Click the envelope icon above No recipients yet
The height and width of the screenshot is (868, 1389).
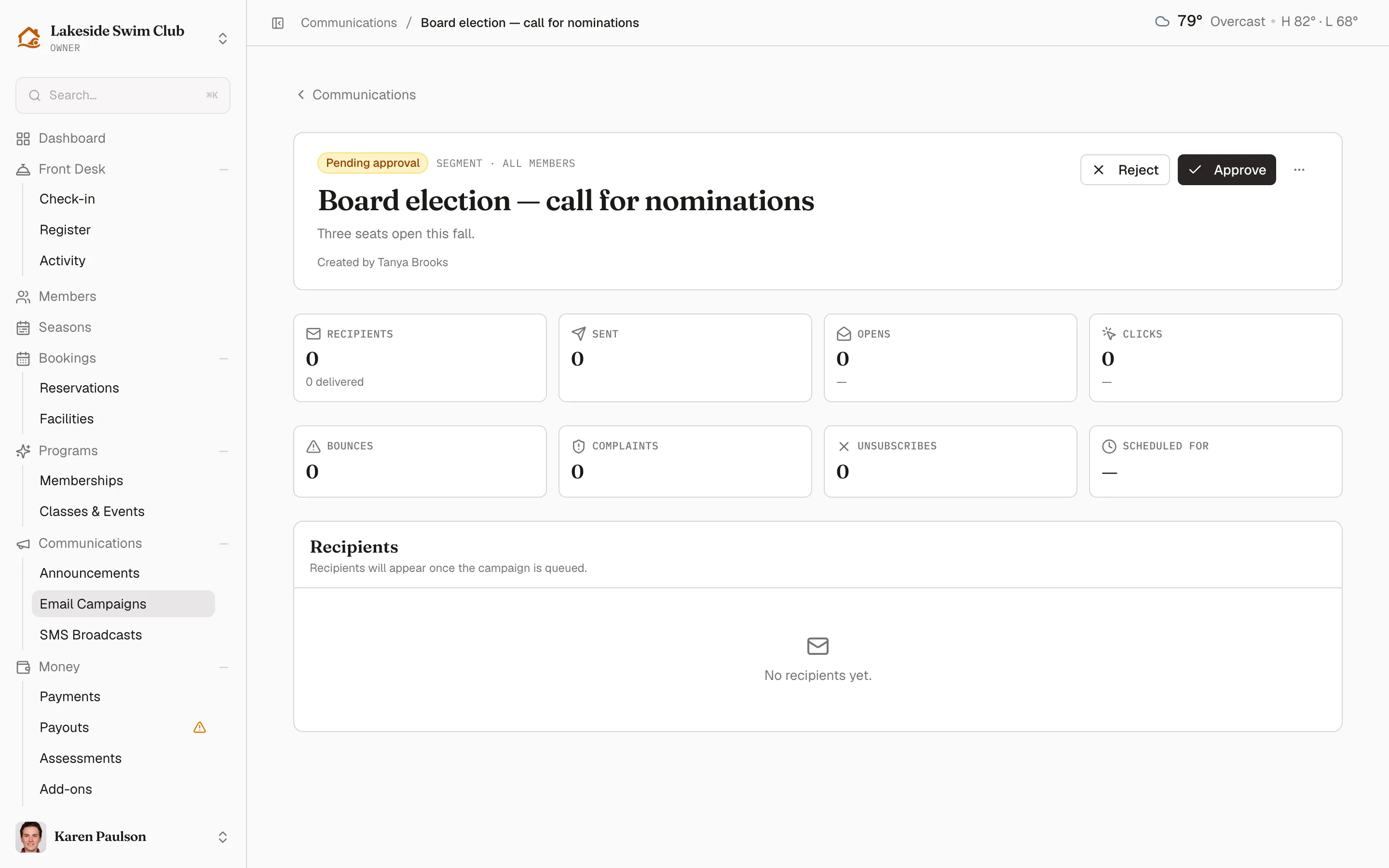818,646
